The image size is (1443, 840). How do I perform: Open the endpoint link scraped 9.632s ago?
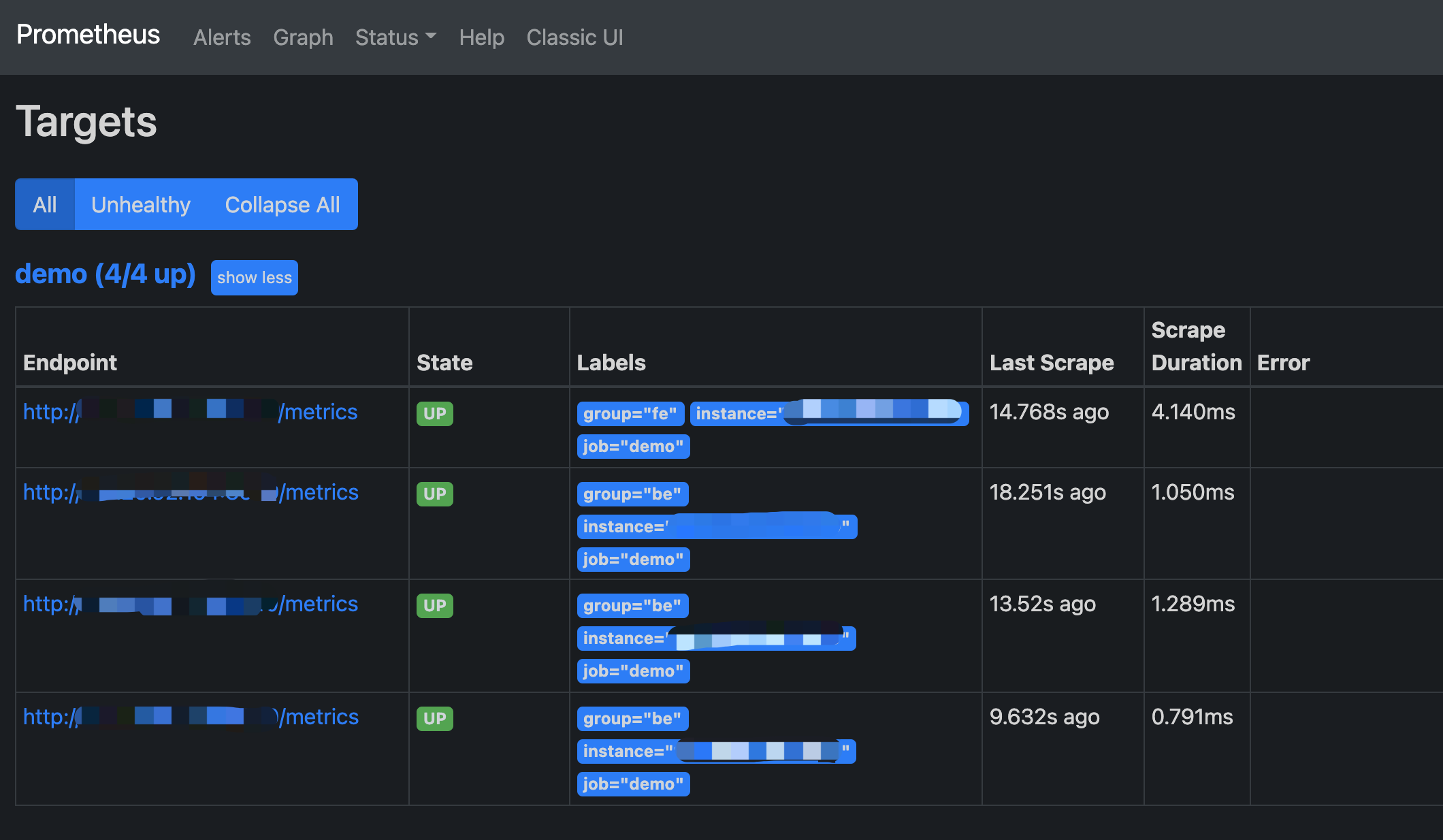[x=191, y=717]
